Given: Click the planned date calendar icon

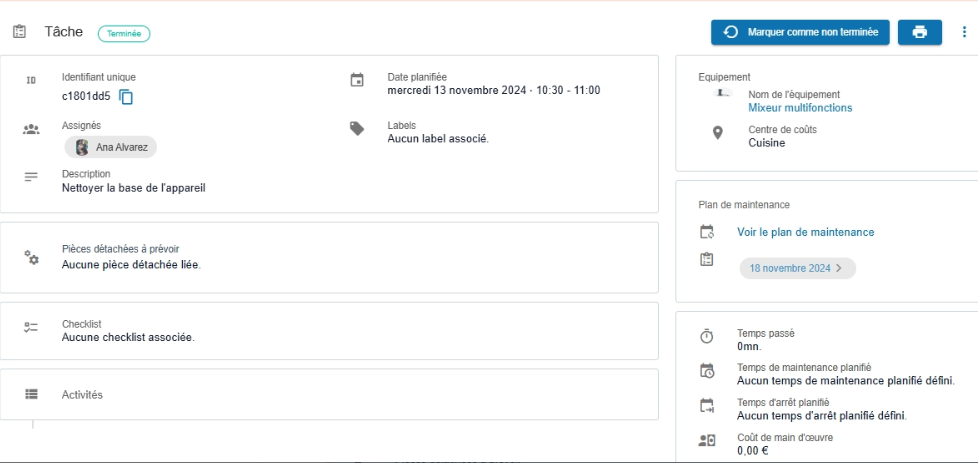Looking at the screenshot, I should 357,81.
